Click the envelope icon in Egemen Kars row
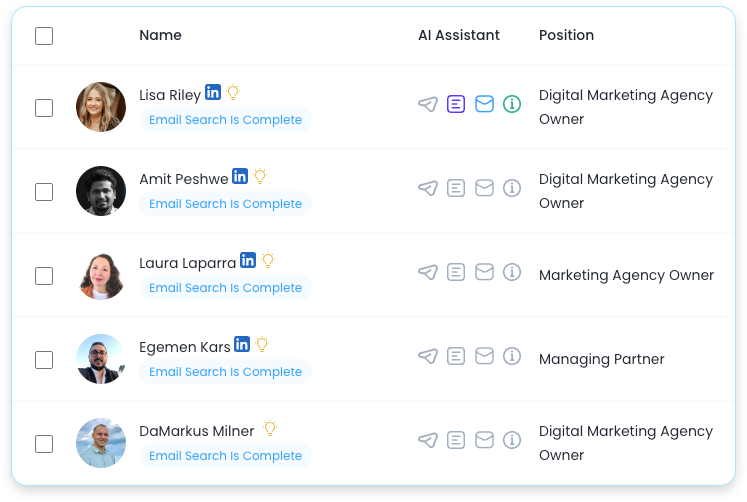Screen dimensions: 747x502 pyautogui.click(x=484, y=356)
